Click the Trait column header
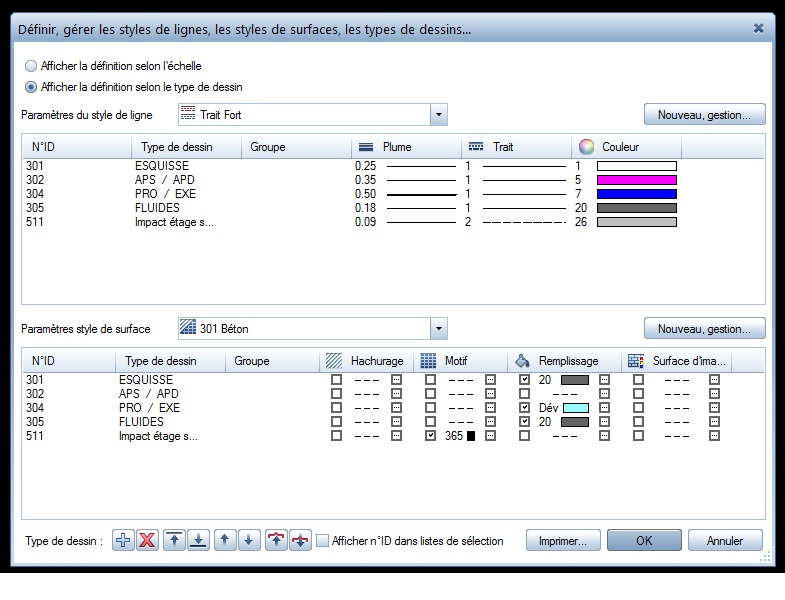 [516, 147]
